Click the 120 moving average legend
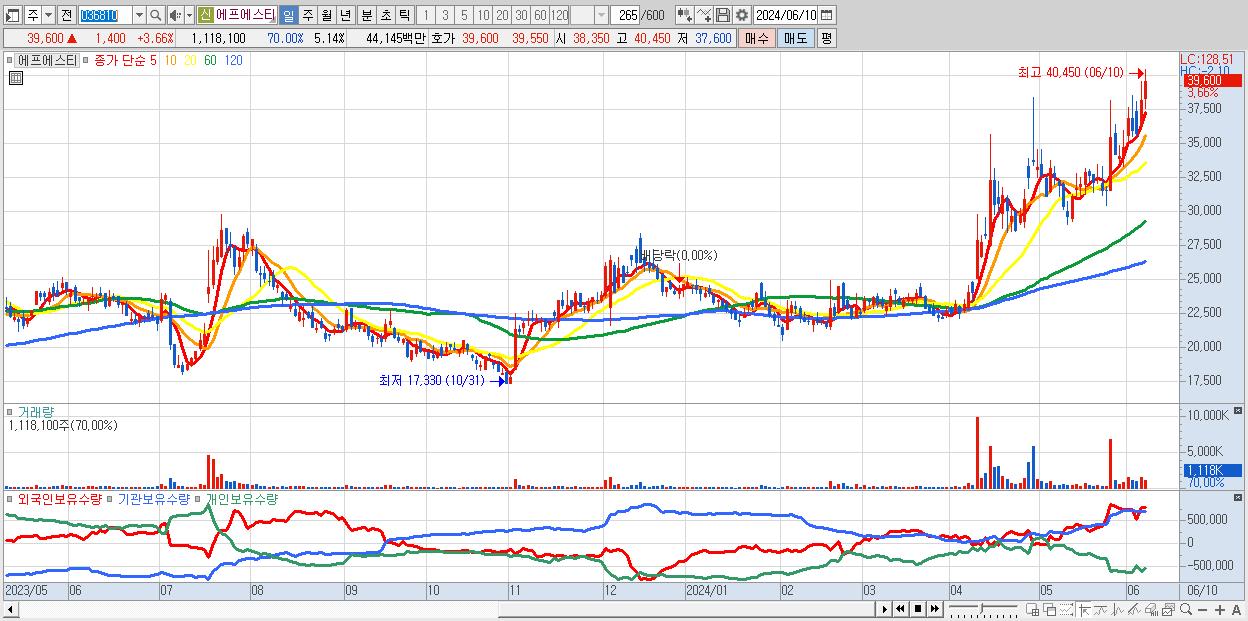 233,60
